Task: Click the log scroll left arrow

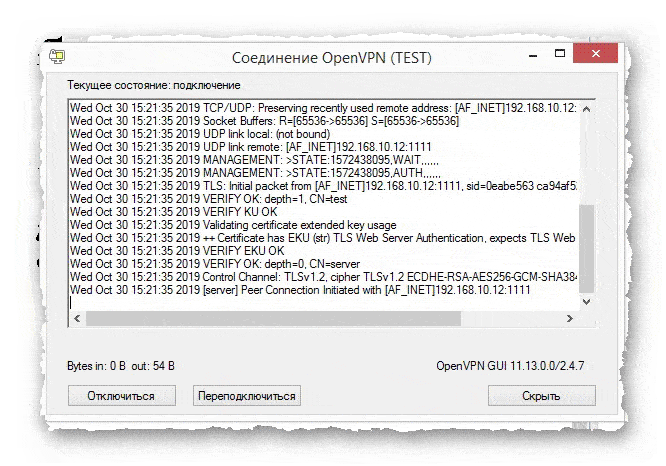Action: 77,318
